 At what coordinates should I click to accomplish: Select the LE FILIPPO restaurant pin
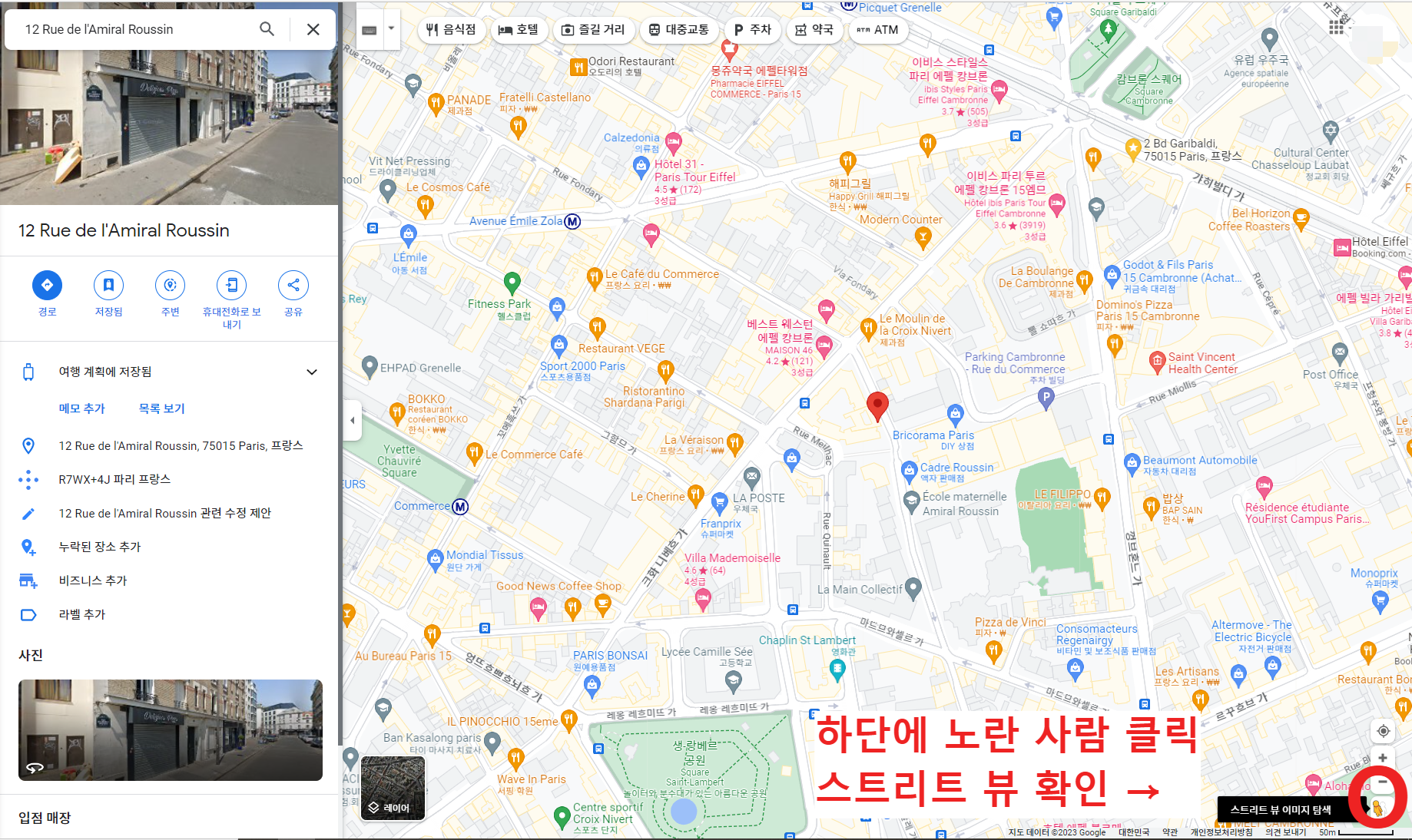coord(1102,499)
